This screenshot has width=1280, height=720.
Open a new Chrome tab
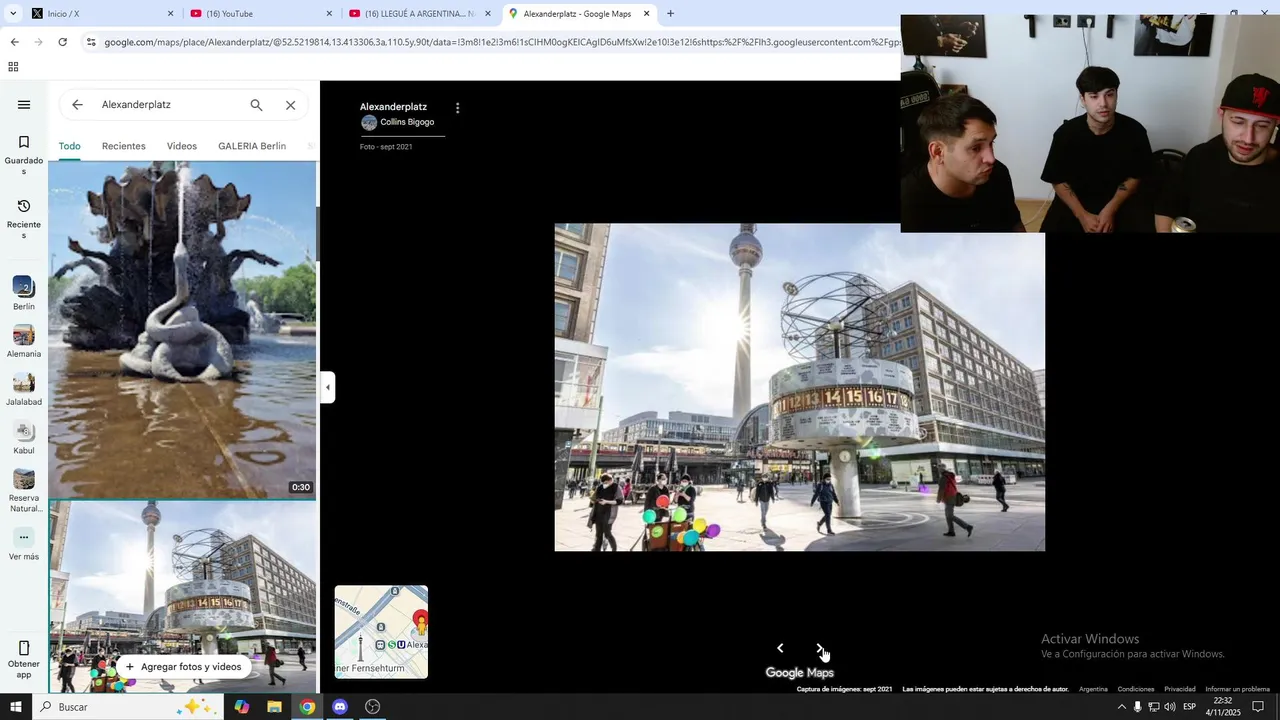[x=670, y=14]
